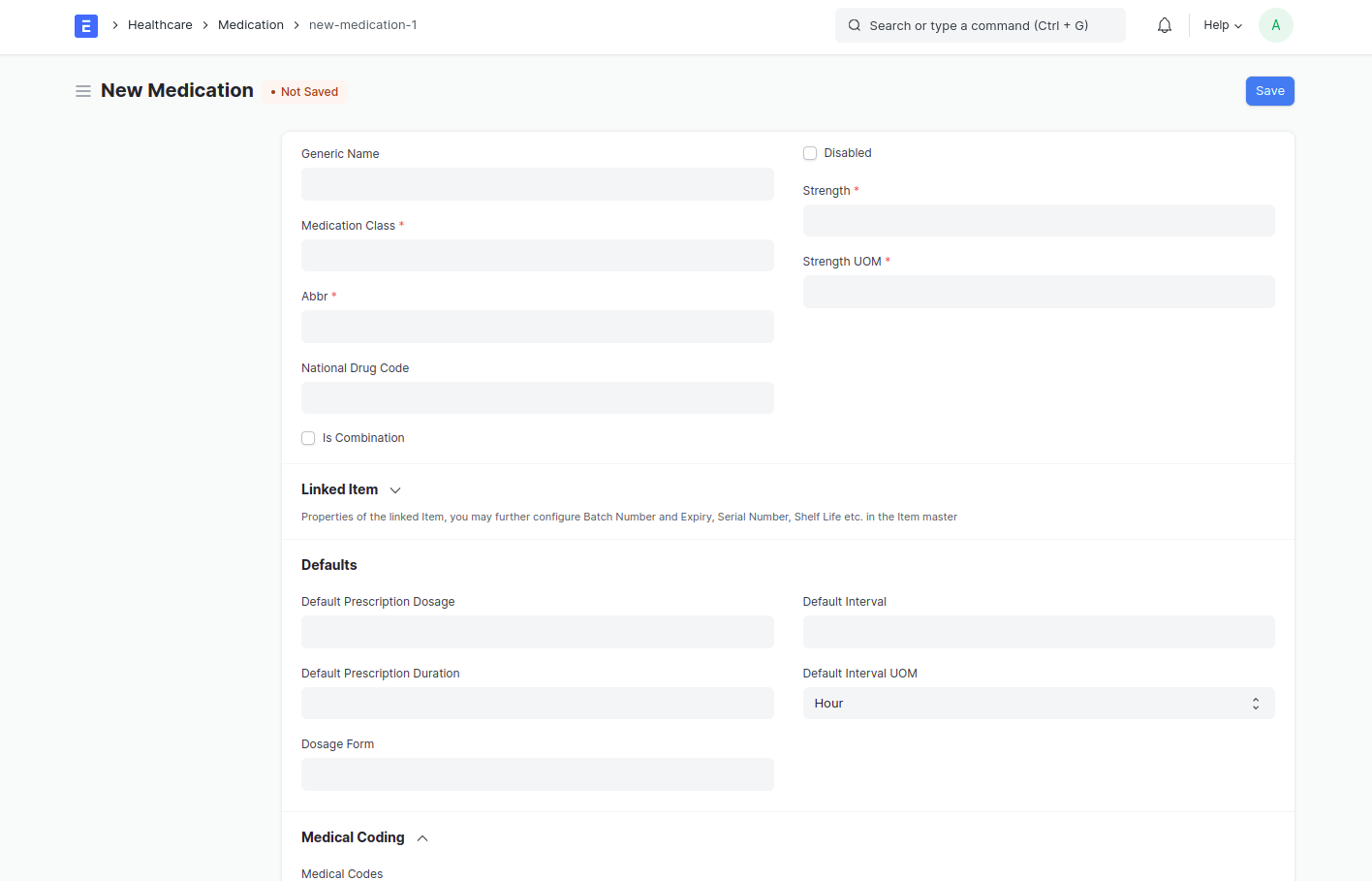
Task: Focus the Generic Name field
Action: [x=538, y=184]
